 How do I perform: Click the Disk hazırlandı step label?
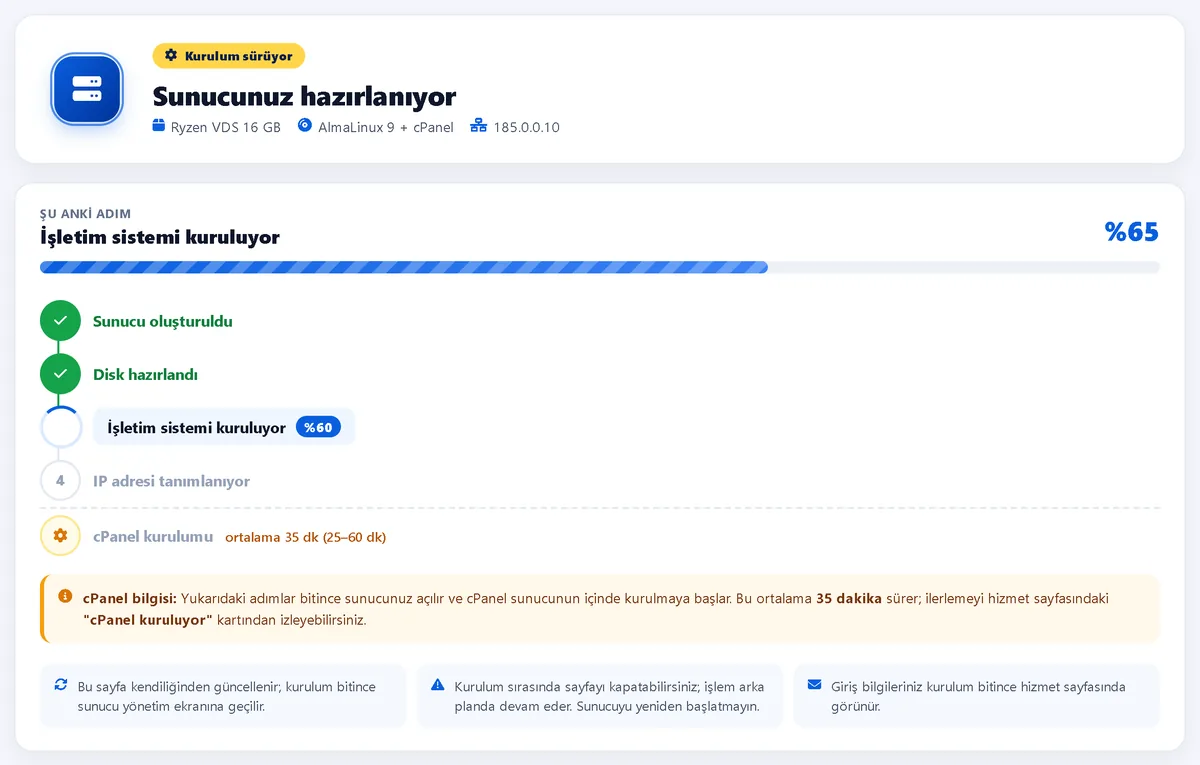[x=145, y=375]
